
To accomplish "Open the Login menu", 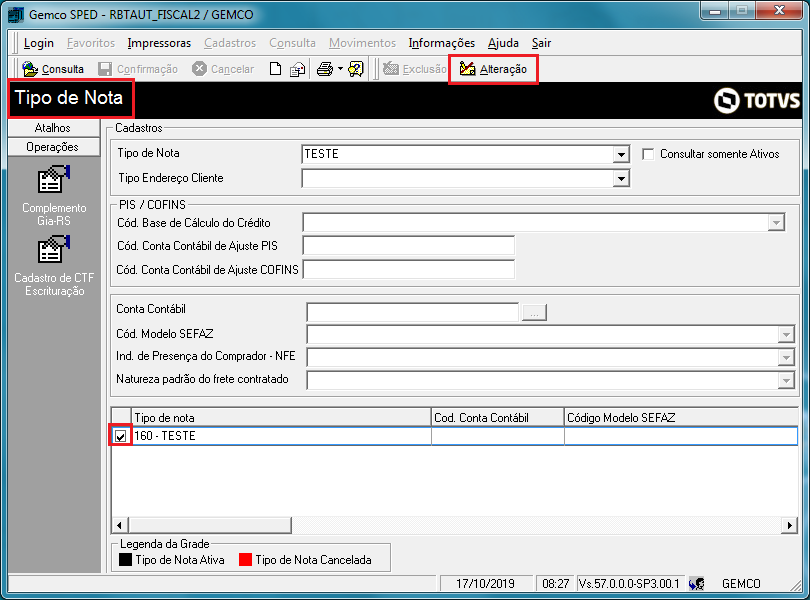I will [38, 43].
